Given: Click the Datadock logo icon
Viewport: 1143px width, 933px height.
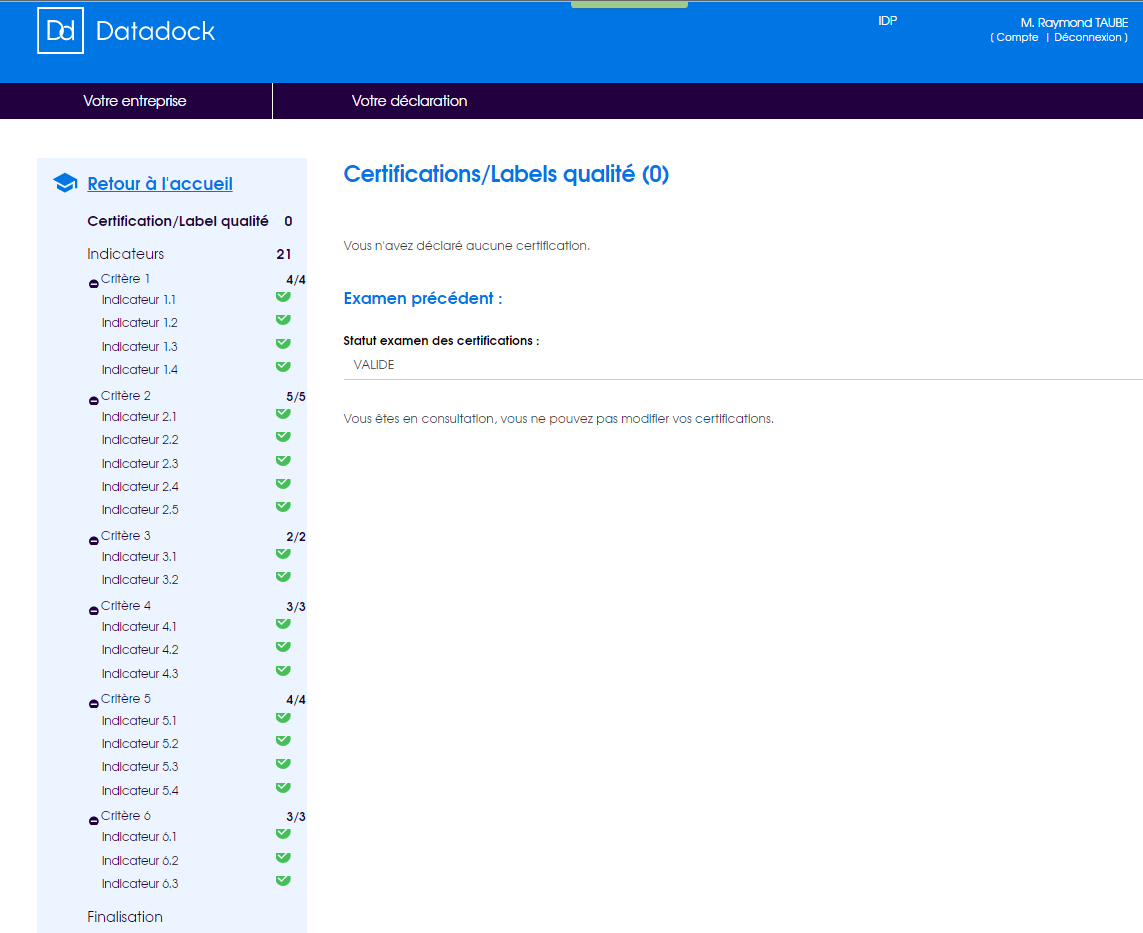Looking at the screenshot, I should click(x=60, y=31).
